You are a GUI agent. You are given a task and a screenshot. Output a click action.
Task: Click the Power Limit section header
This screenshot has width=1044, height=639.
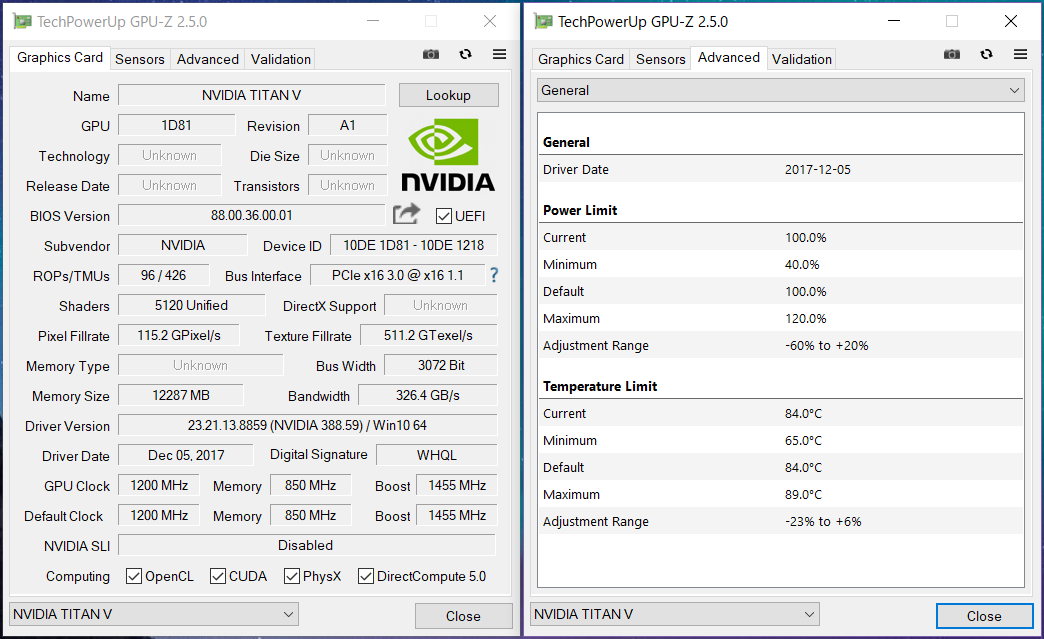click(x=580, y=210)
